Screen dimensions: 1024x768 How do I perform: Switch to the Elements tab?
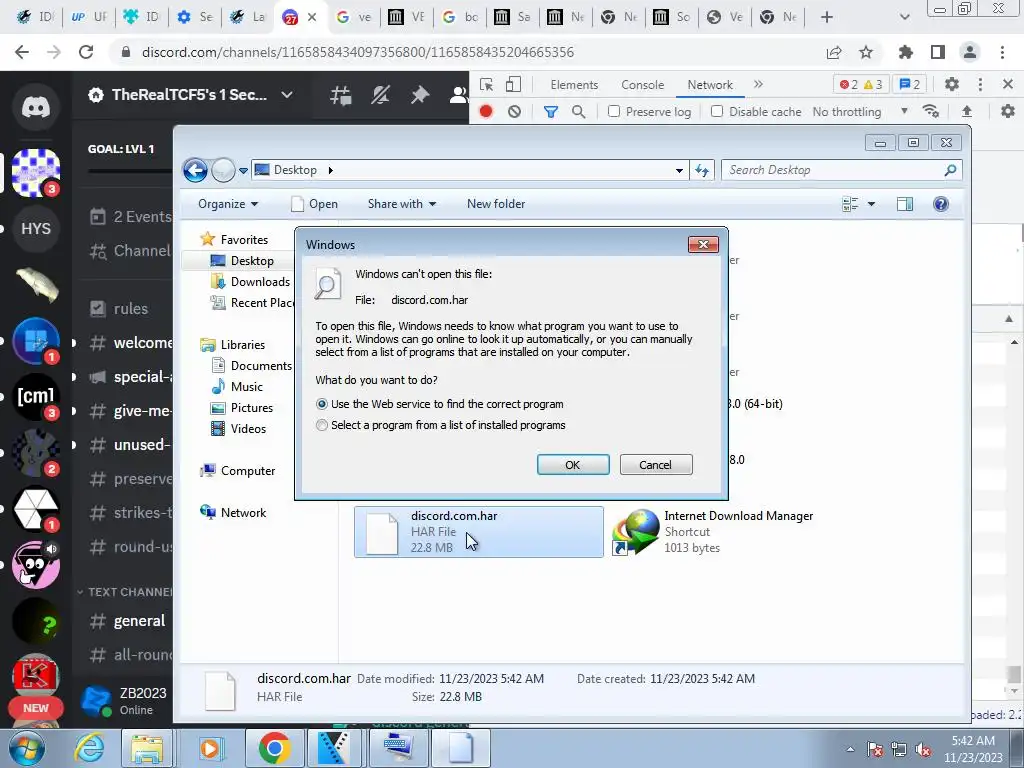[x=574, y=85]
